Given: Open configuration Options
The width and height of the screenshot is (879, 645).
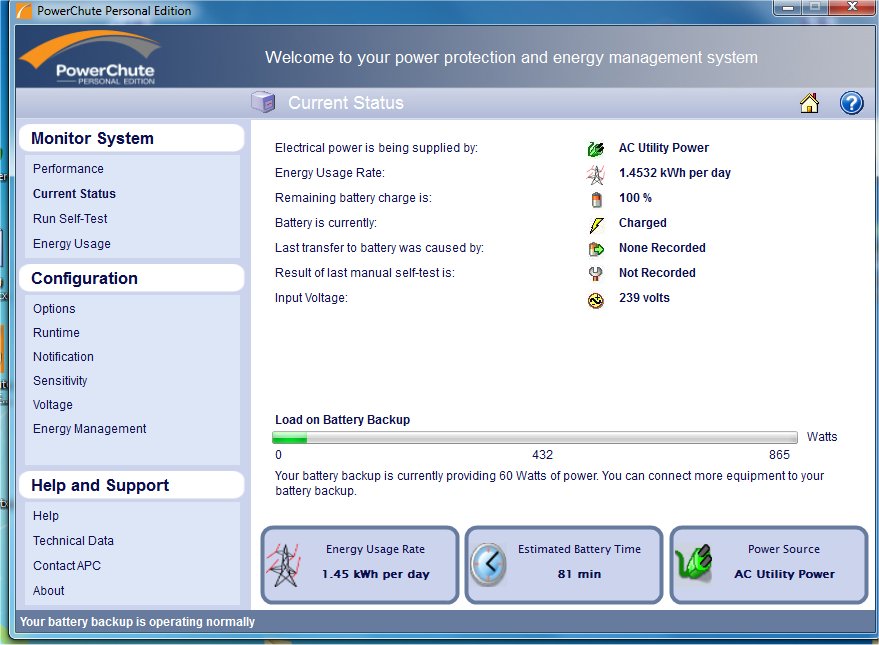Looking at the screenshot, I should pos(54,309).
